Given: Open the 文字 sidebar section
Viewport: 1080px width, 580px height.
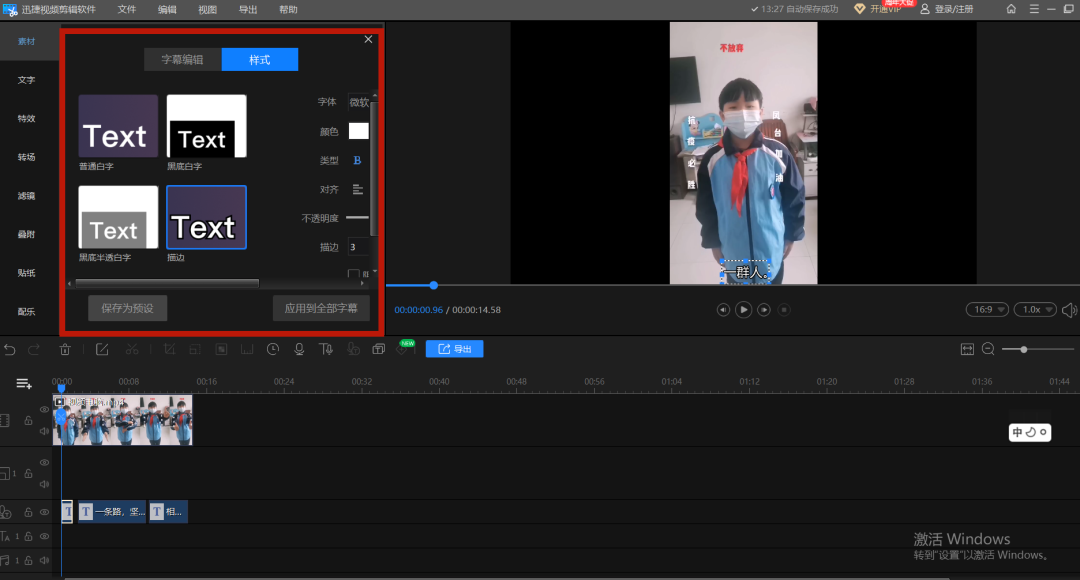Looking at the screenshot, I should click(26, 80).
